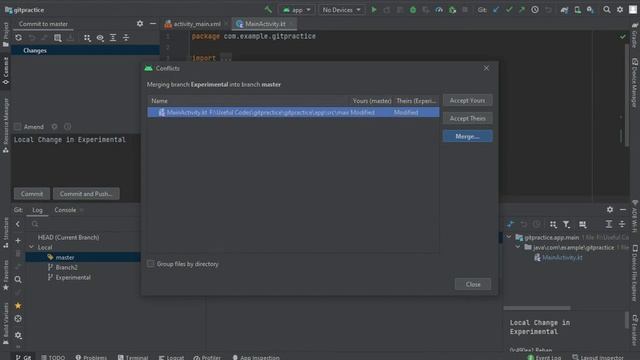Open Commit panel options gear
Viewport: 640px width, 360px height.
[140, 24]
